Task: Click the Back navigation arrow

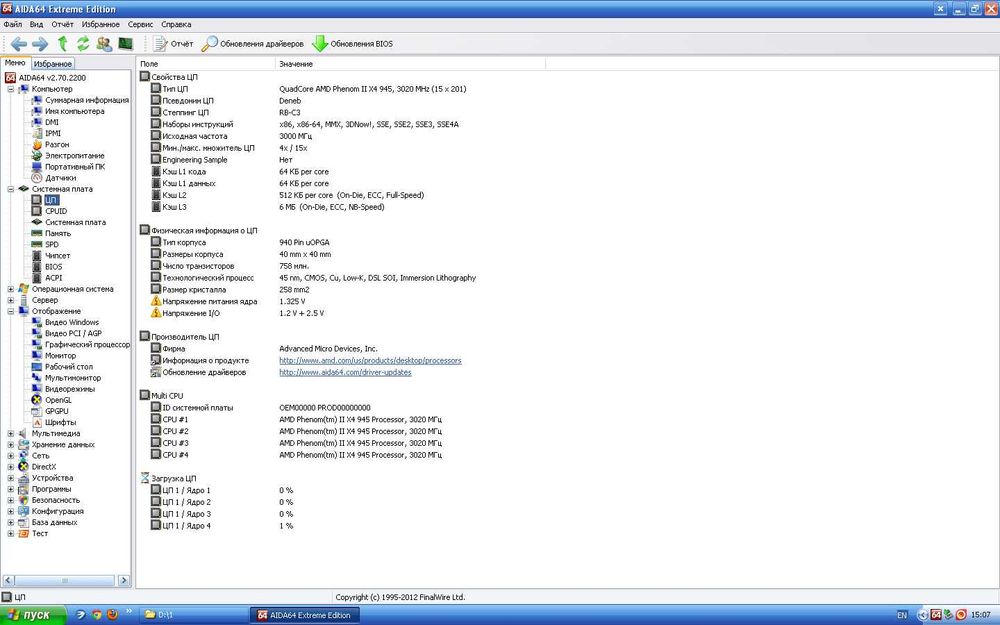Action: [x=19, y=44]
